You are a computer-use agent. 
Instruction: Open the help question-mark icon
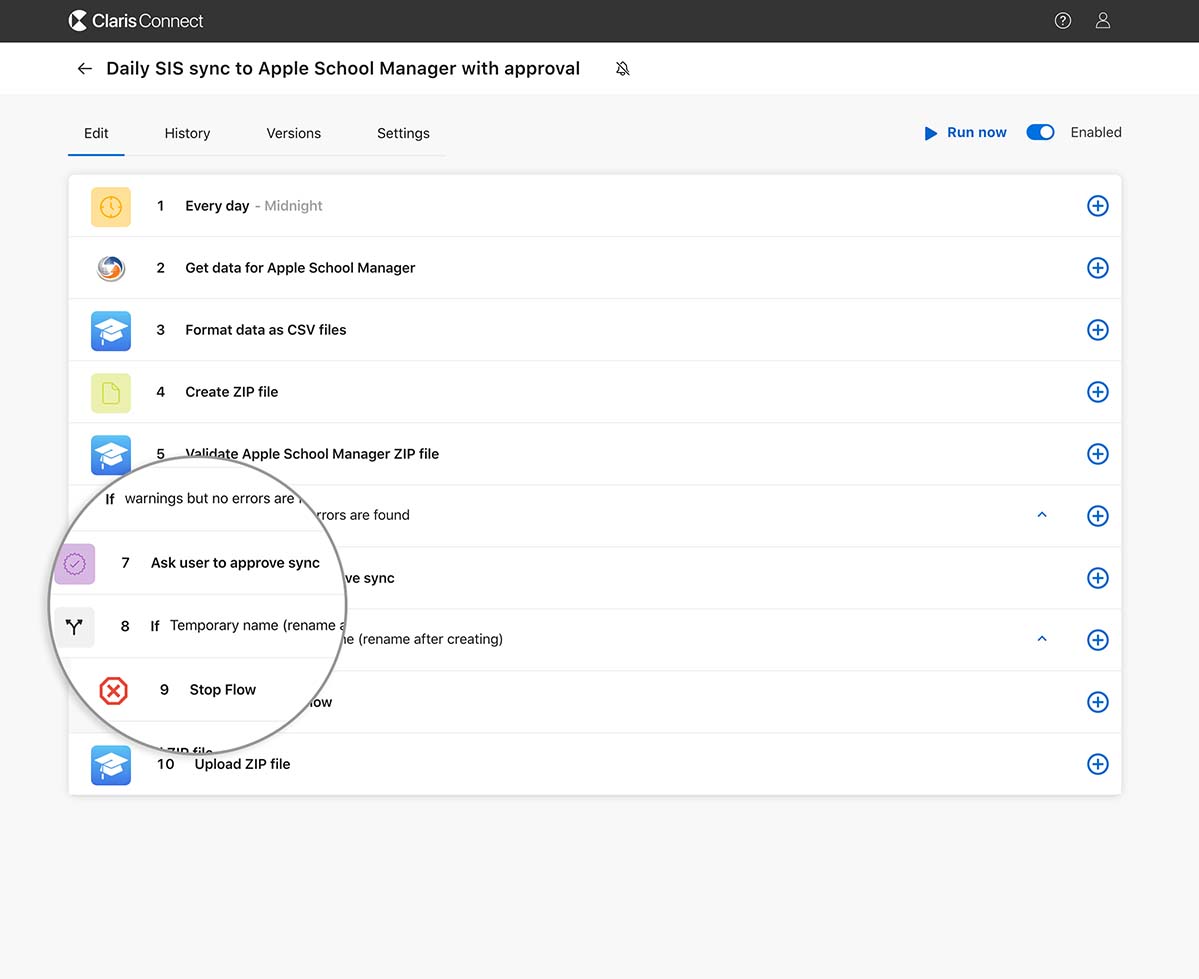[x=1062, y=21]
